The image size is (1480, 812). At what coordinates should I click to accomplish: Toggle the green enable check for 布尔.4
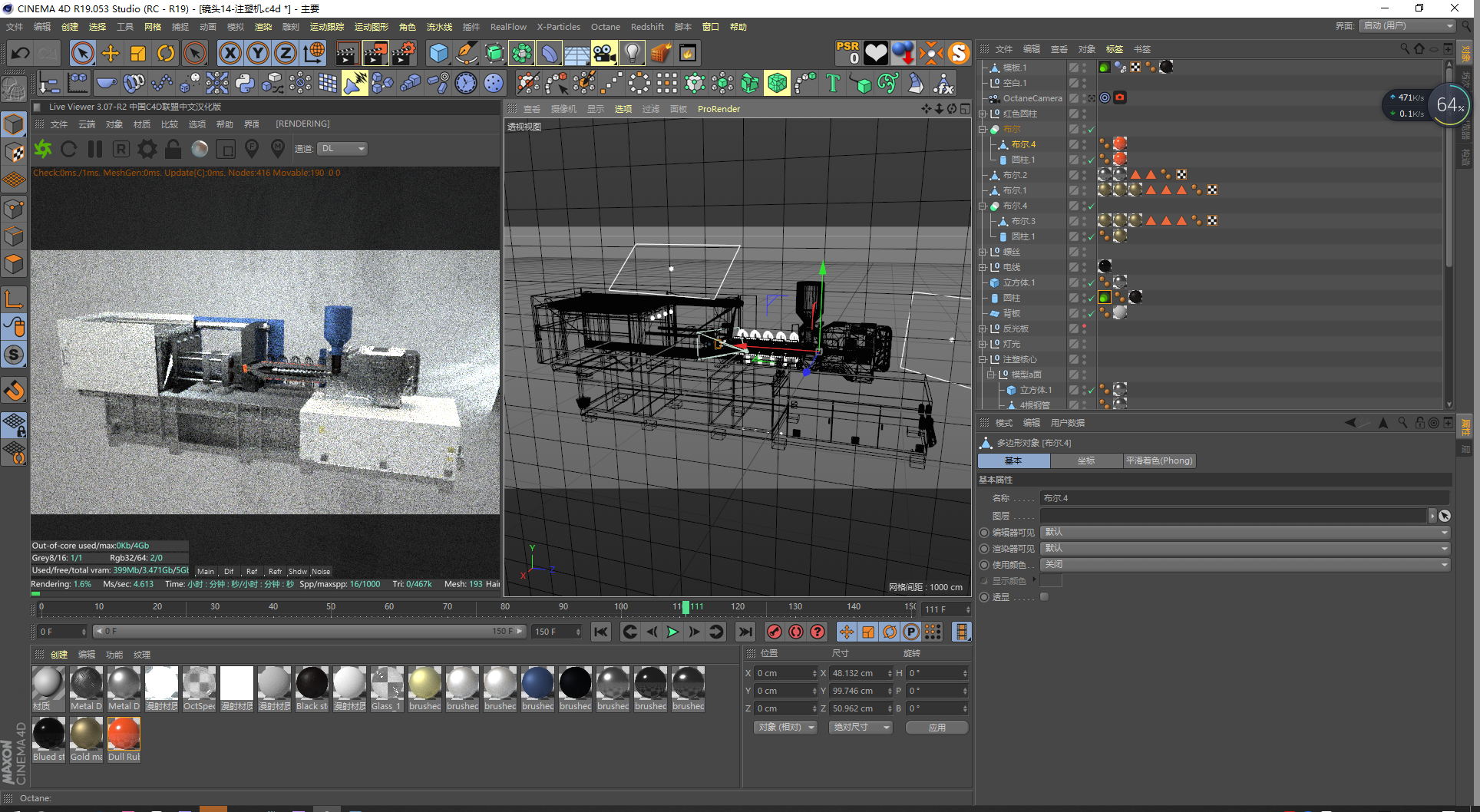click(1091, 206)
